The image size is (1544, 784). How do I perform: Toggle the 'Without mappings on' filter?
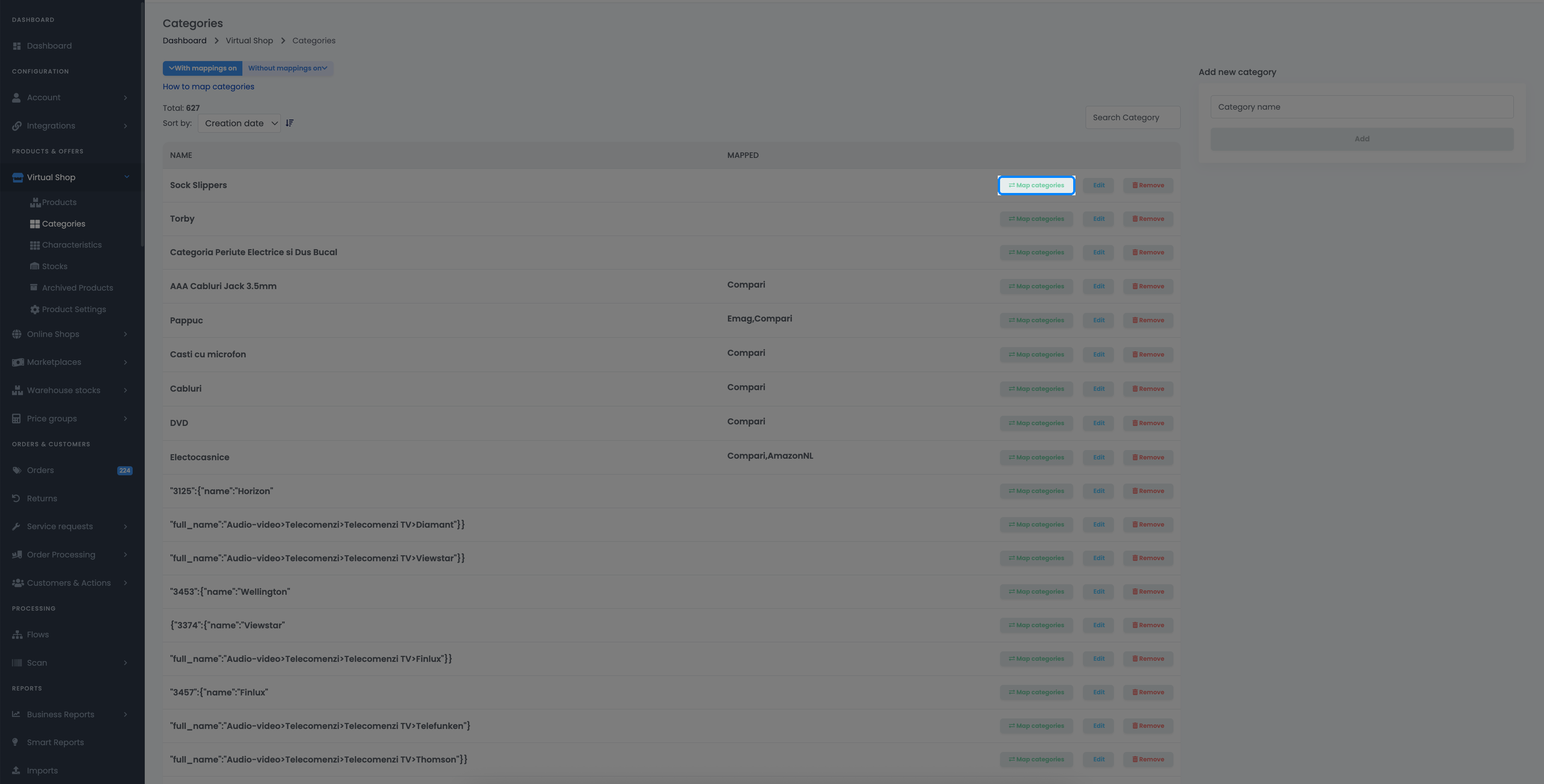click(x=288, y=68)
